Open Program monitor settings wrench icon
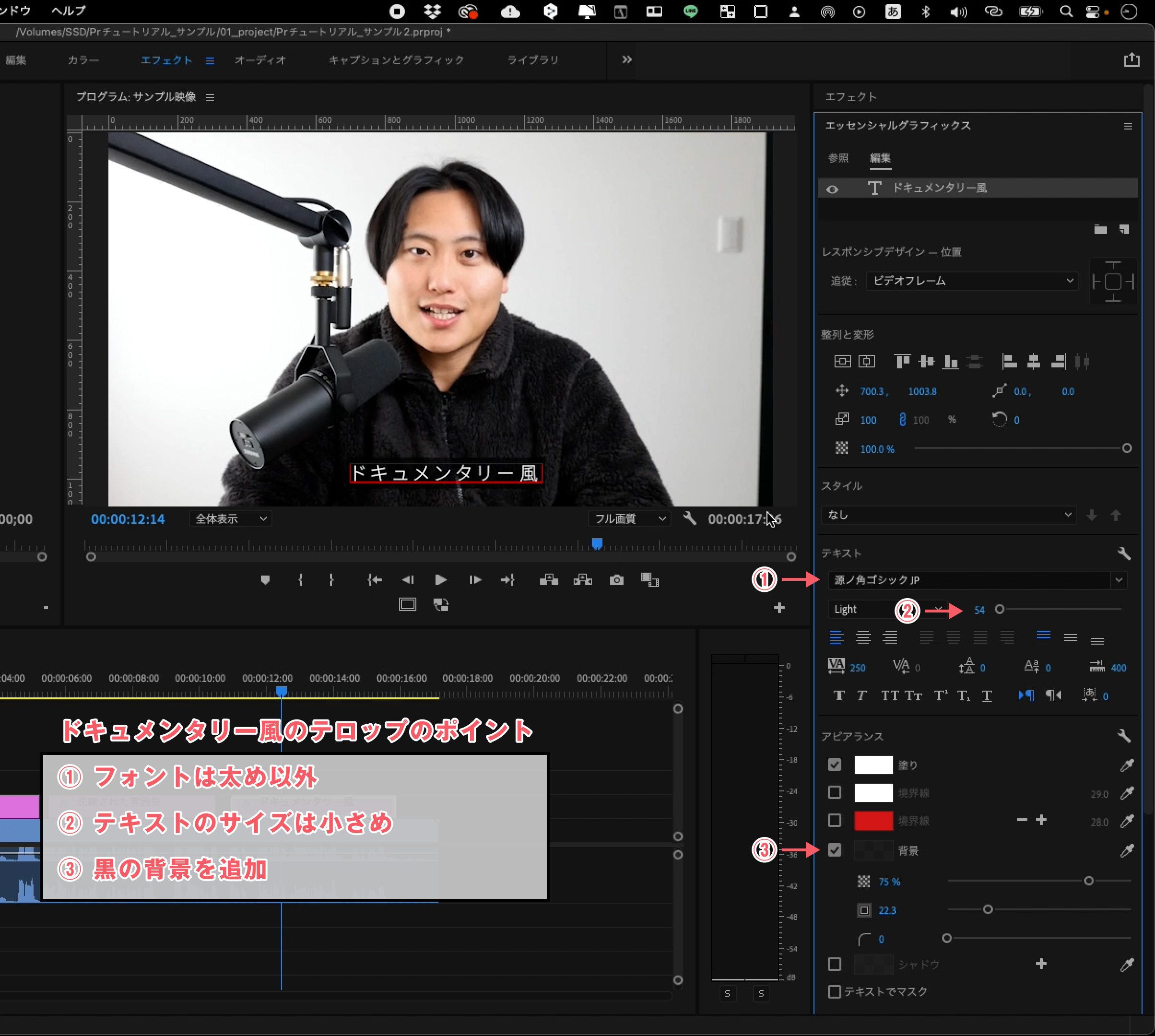This screenshot has height=1036, width=1155. pos(689,518)
